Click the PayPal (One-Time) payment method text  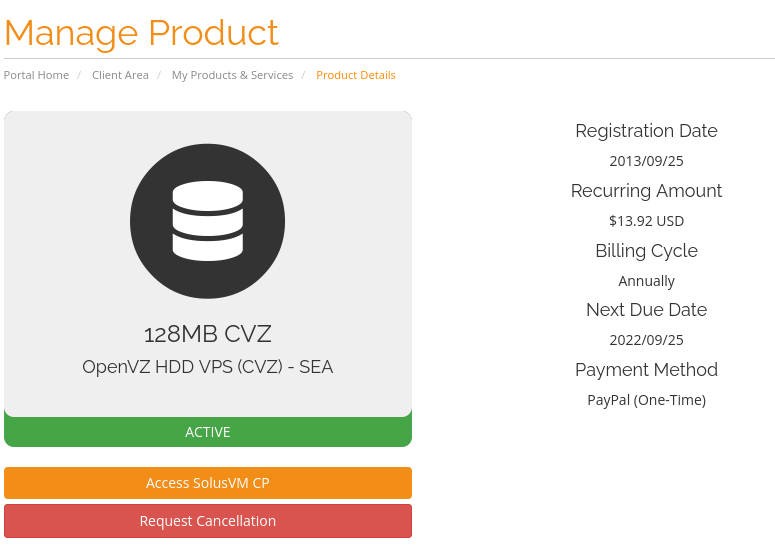(646, 400)
